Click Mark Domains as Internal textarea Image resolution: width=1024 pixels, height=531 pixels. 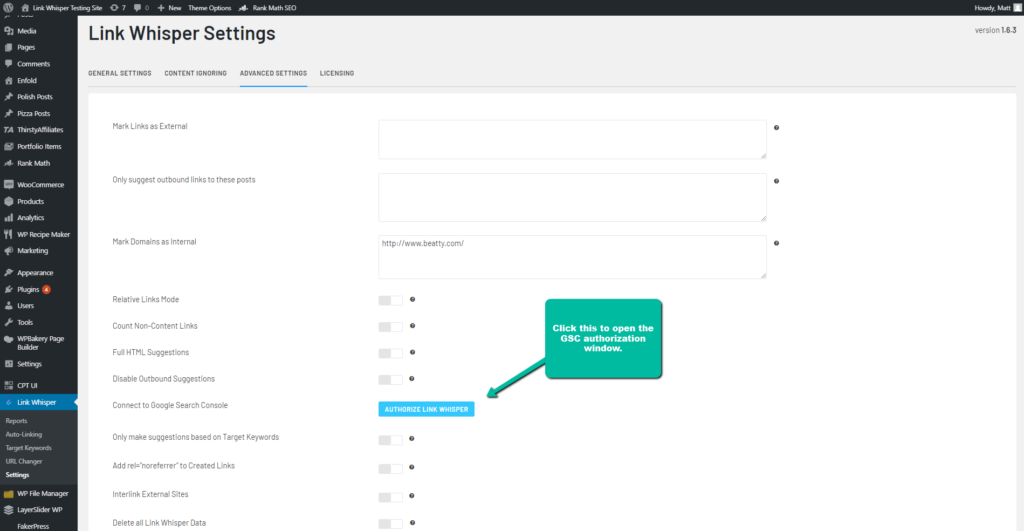572,257
